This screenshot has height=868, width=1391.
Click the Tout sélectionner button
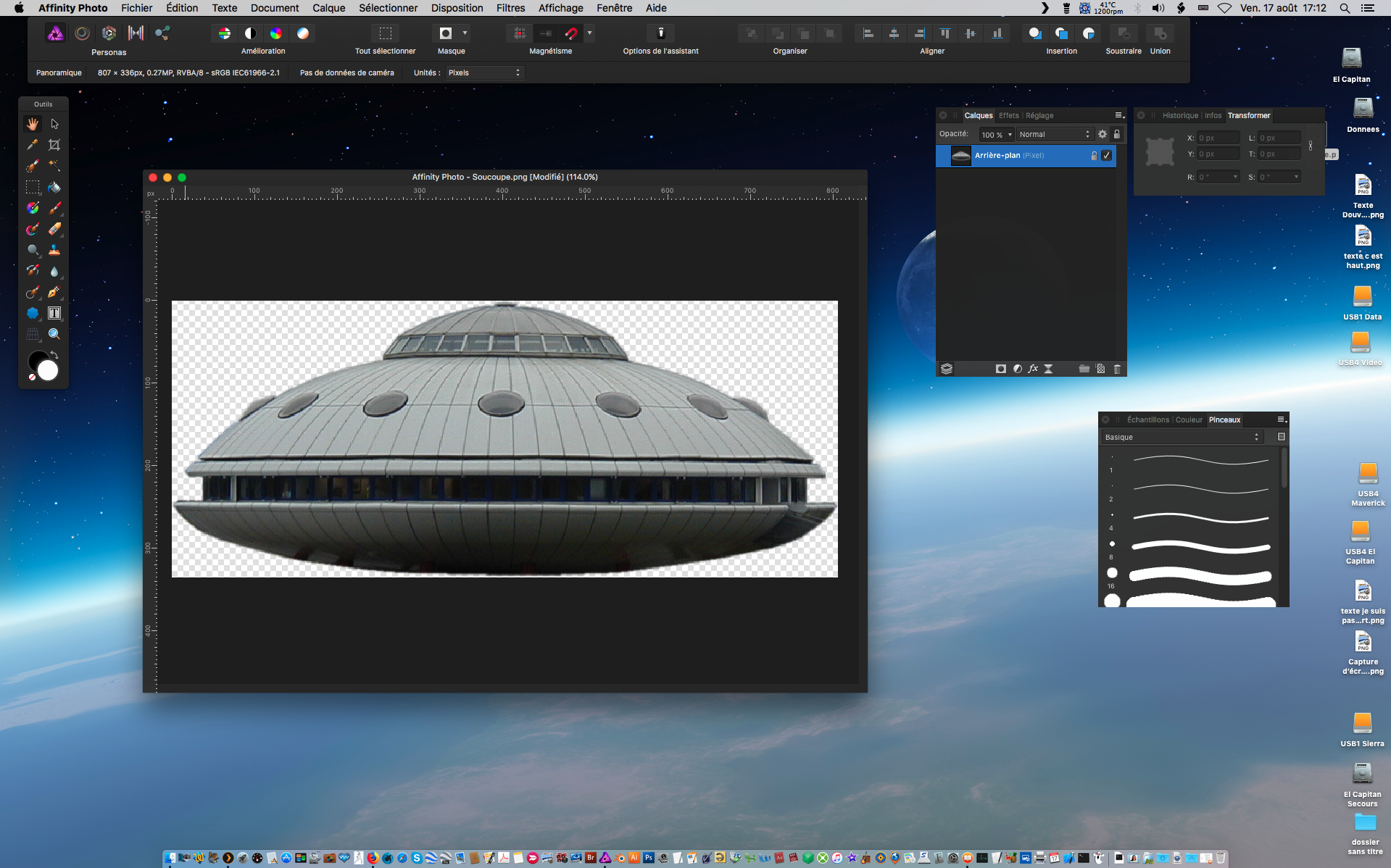click(x=385, y=33)
